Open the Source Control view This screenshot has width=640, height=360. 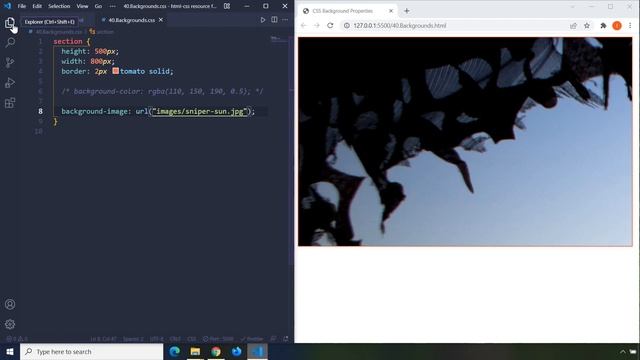(x=10, y=62)
